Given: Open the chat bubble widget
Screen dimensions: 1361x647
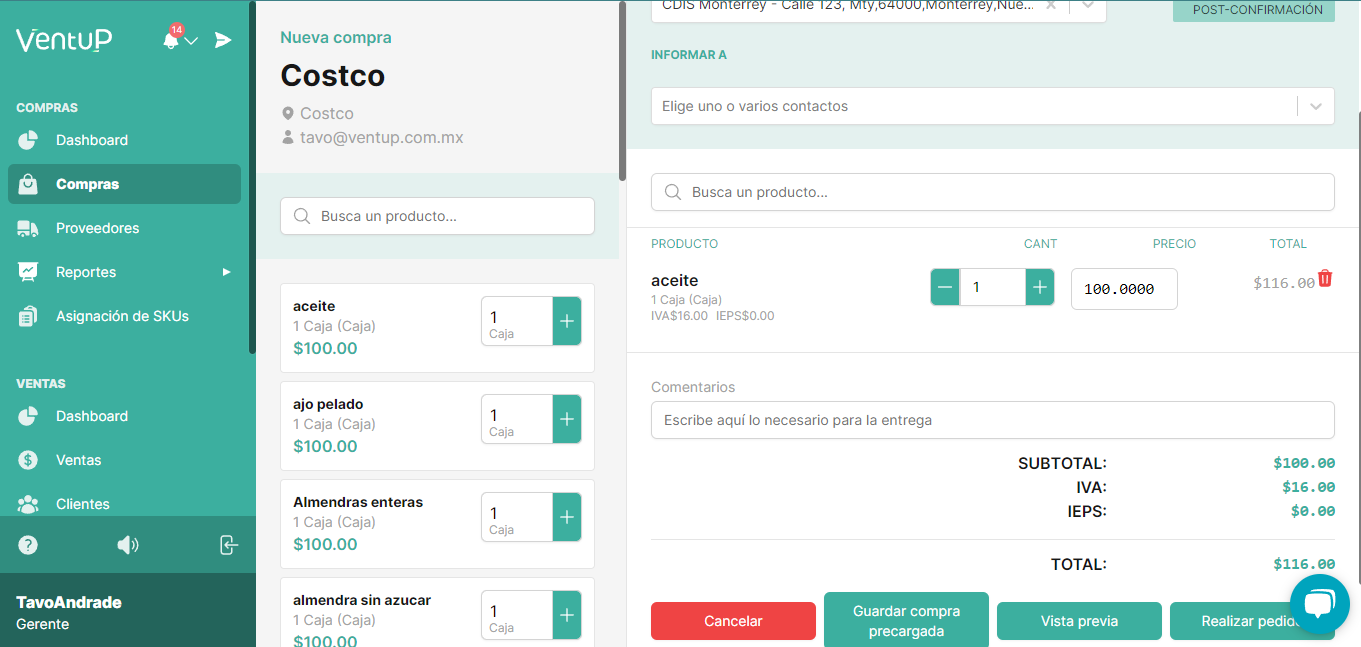Looking at the screenshot, I should [x=1319, y=604].
